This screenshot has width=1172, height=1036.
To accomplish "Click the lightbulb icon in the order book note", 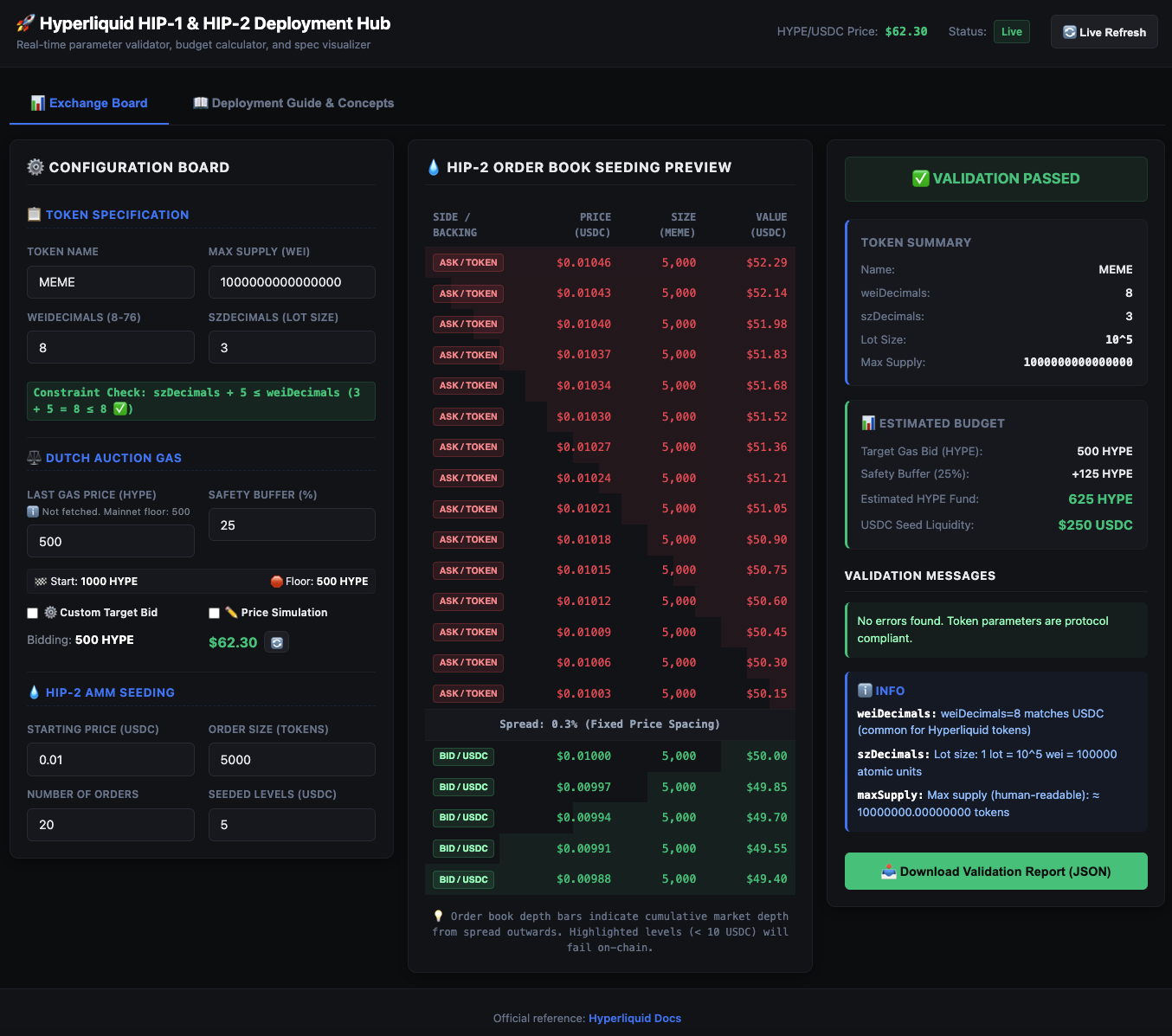I will (439, 916).
